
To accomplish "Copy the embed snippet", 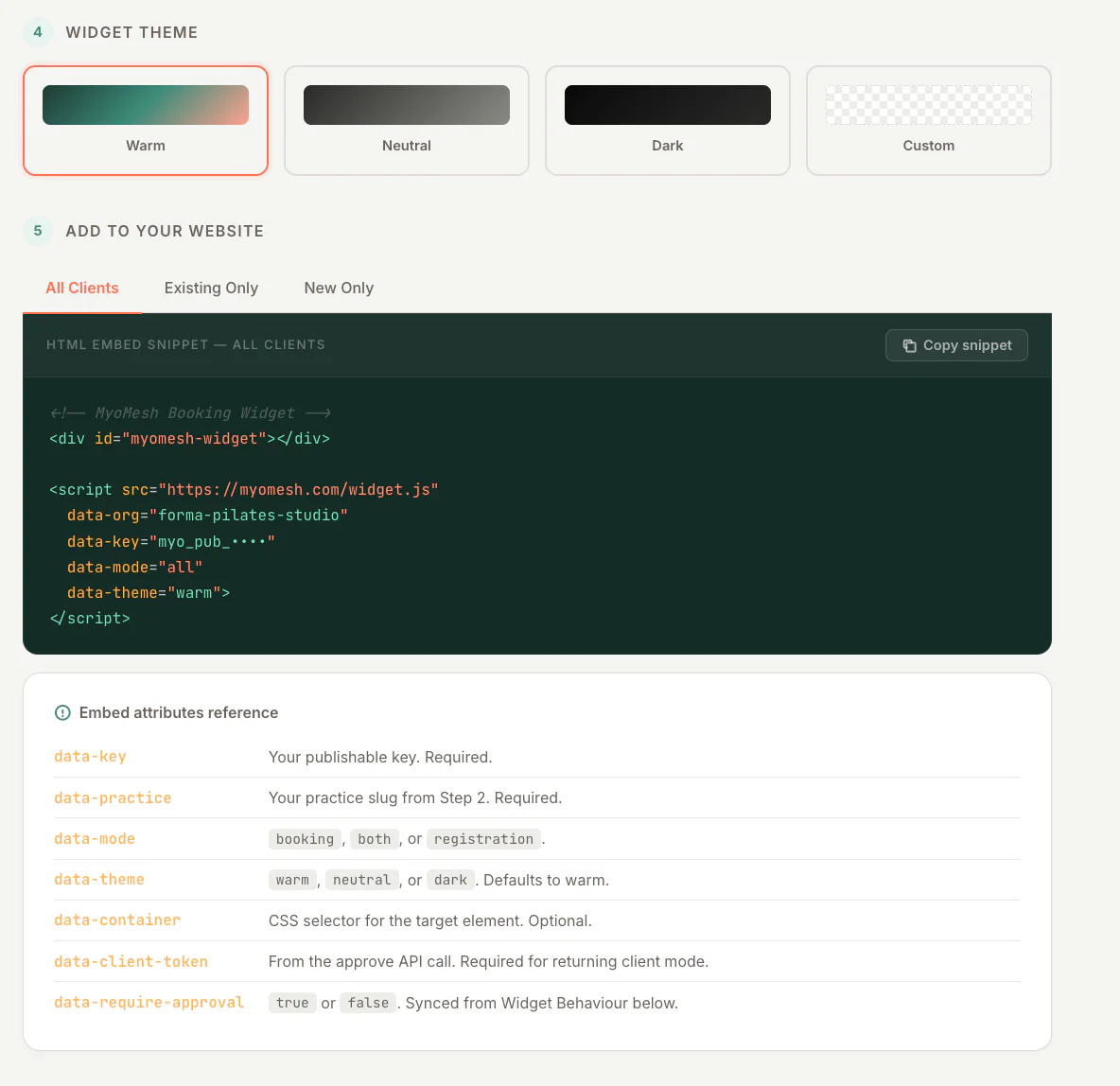I will 956,345.
